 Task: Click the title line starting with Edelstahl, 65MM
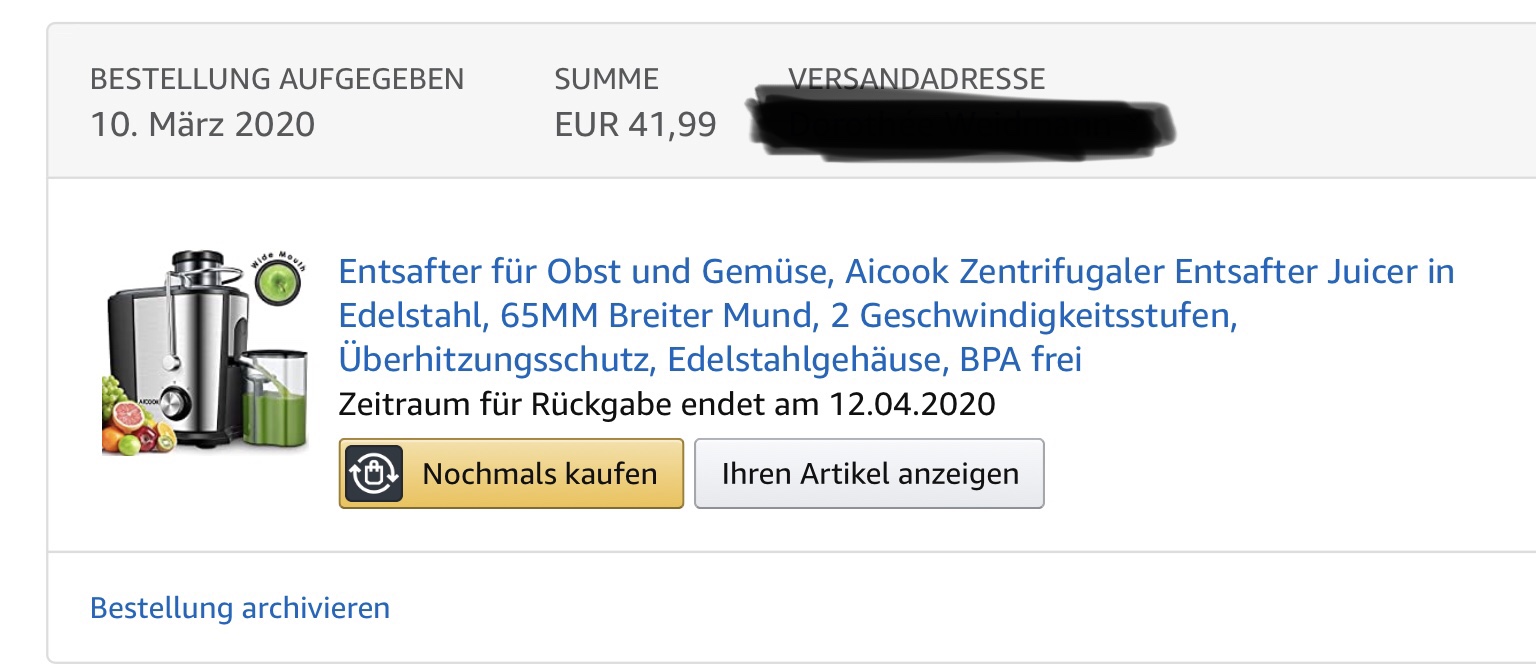click(788, 315)
